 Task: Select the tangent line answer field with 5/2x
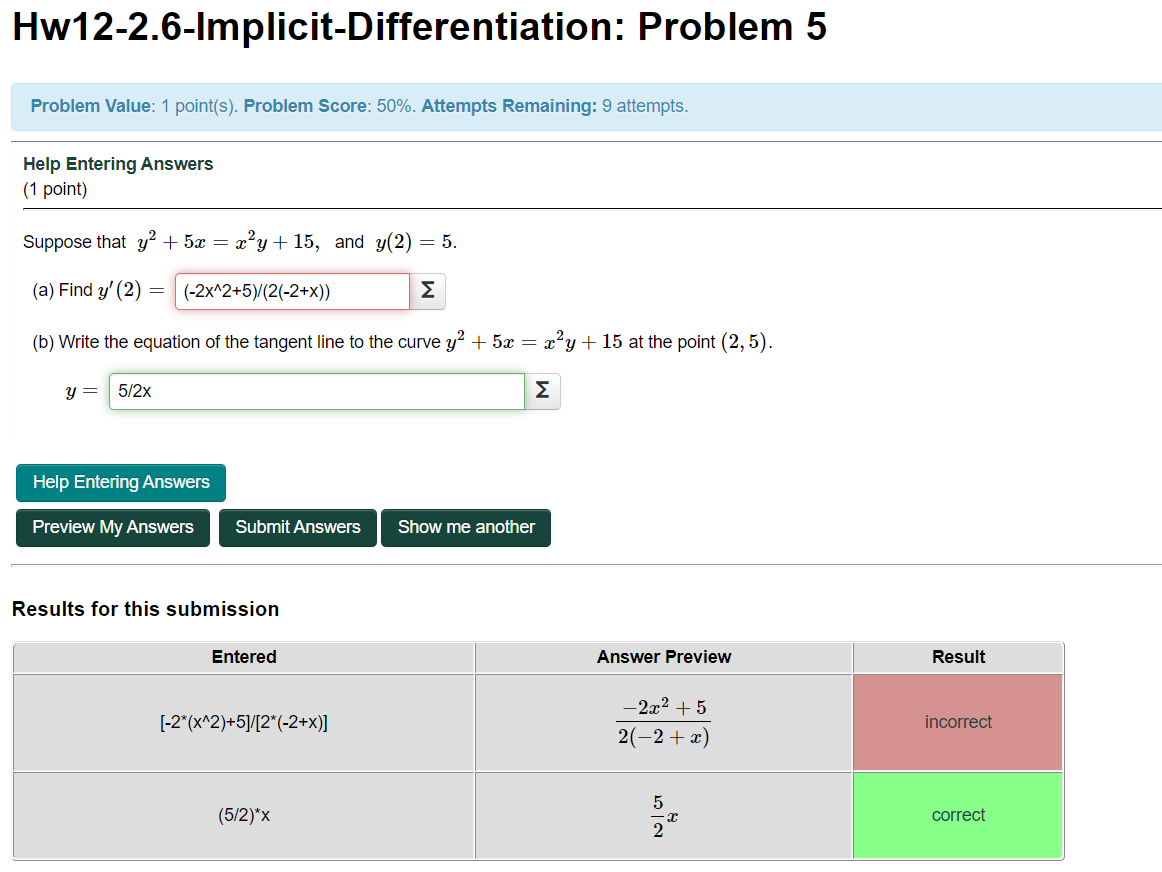click(315, 391)
